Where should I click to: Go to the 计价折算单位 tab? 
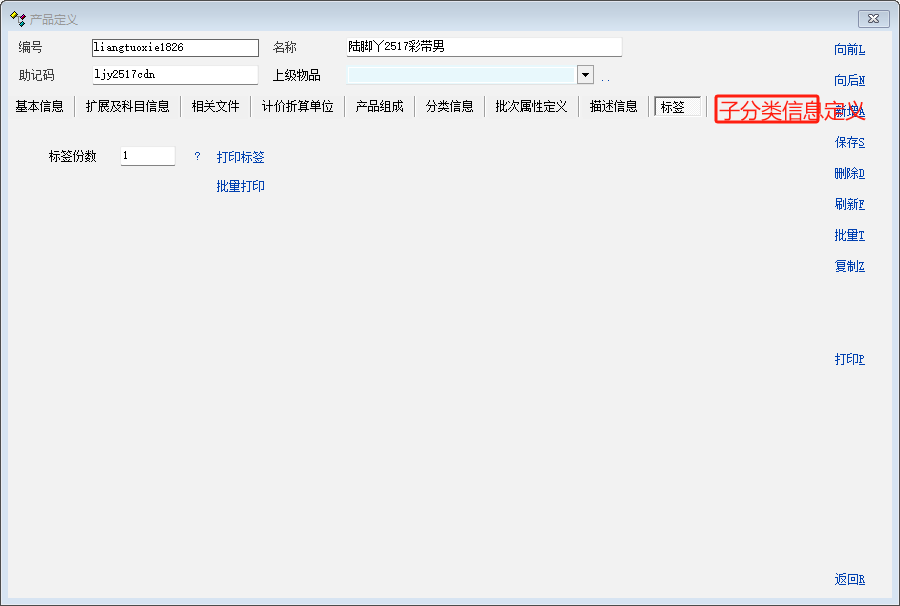297,107
